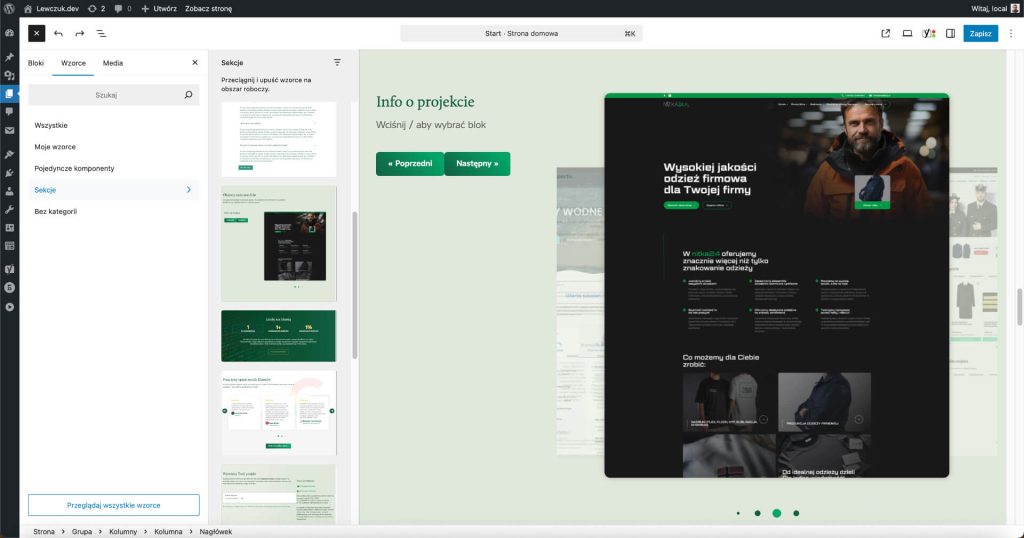Open the Tools wrench icon in the admin sidebar
This screenshot has width=1024, height=538.
pos(9,210)
